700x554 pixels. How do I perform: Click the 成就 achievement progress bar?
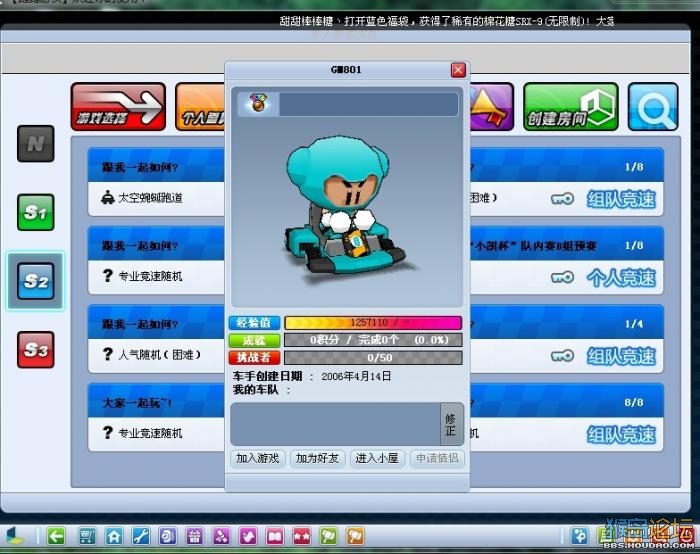(x=373, y=340)
